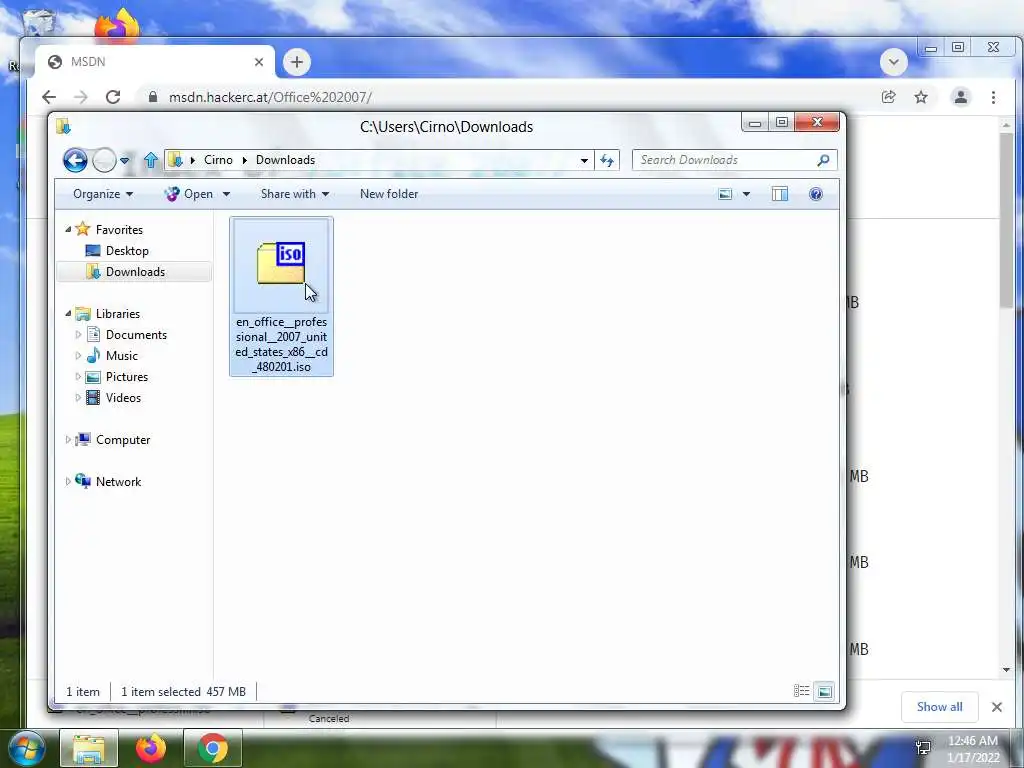Click the Refresh button in Explorer

[x=607, y=161]
